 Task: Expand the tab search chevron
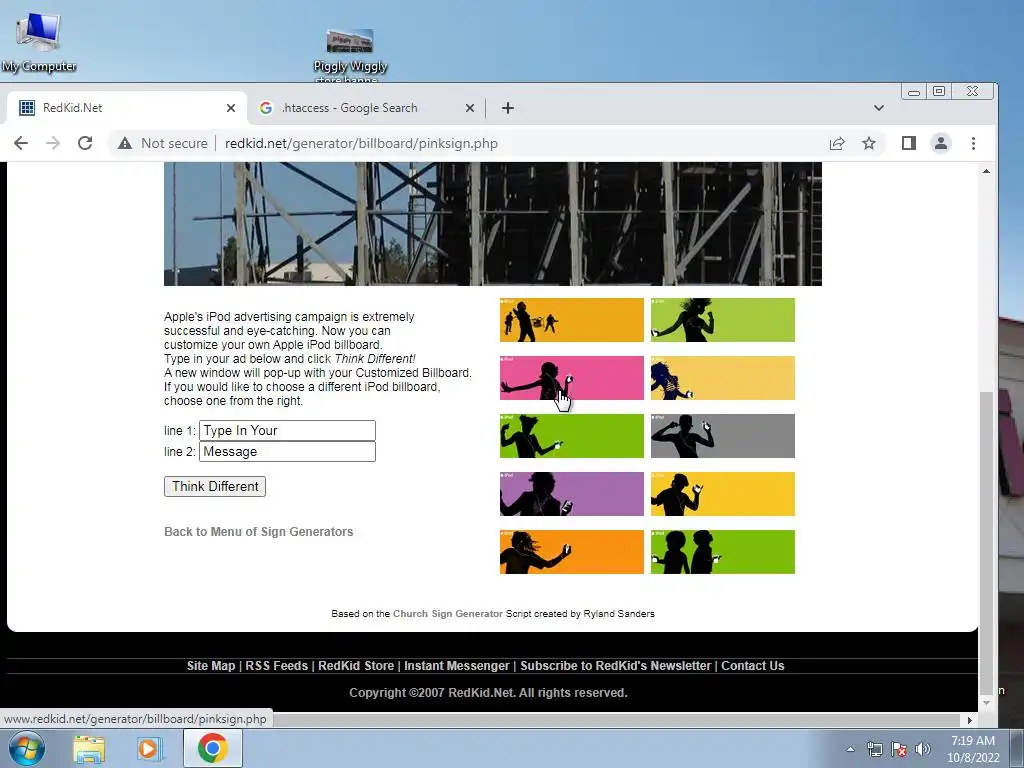(x=878, y=108)
